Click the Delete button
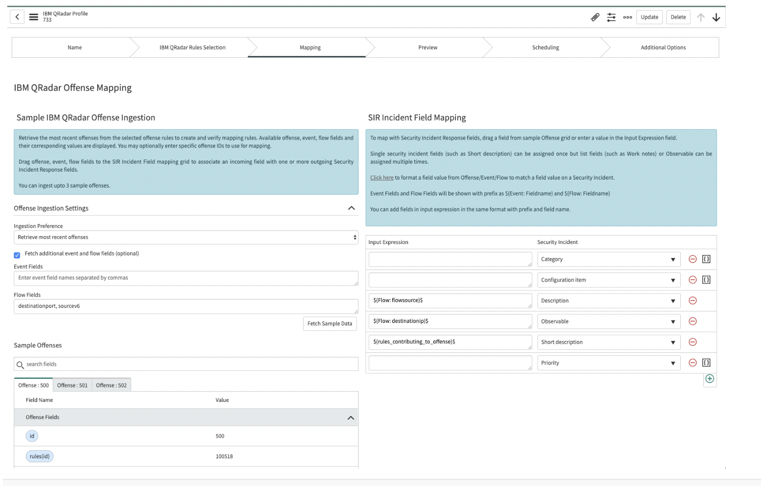Viewport: 761px width, 486px height. pos(678,17)
